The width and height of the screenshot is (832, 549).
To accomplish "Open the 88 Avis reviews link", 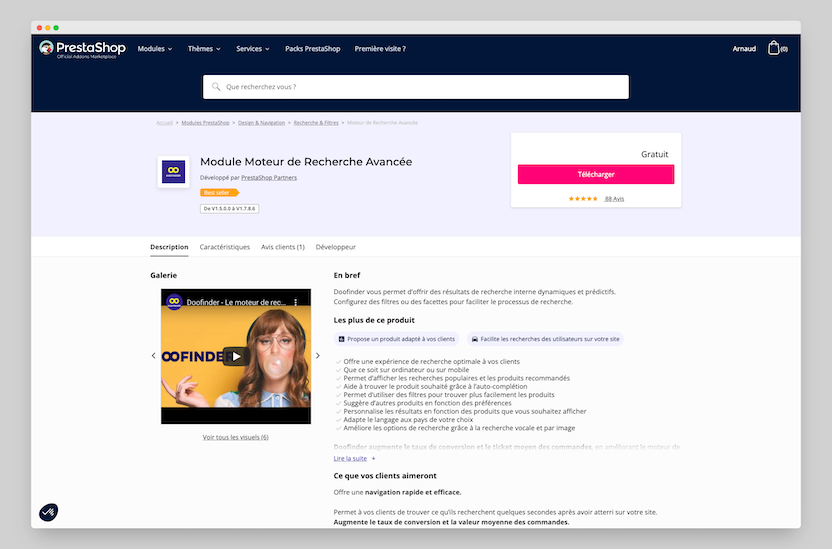I will click(x=614, y=199).
